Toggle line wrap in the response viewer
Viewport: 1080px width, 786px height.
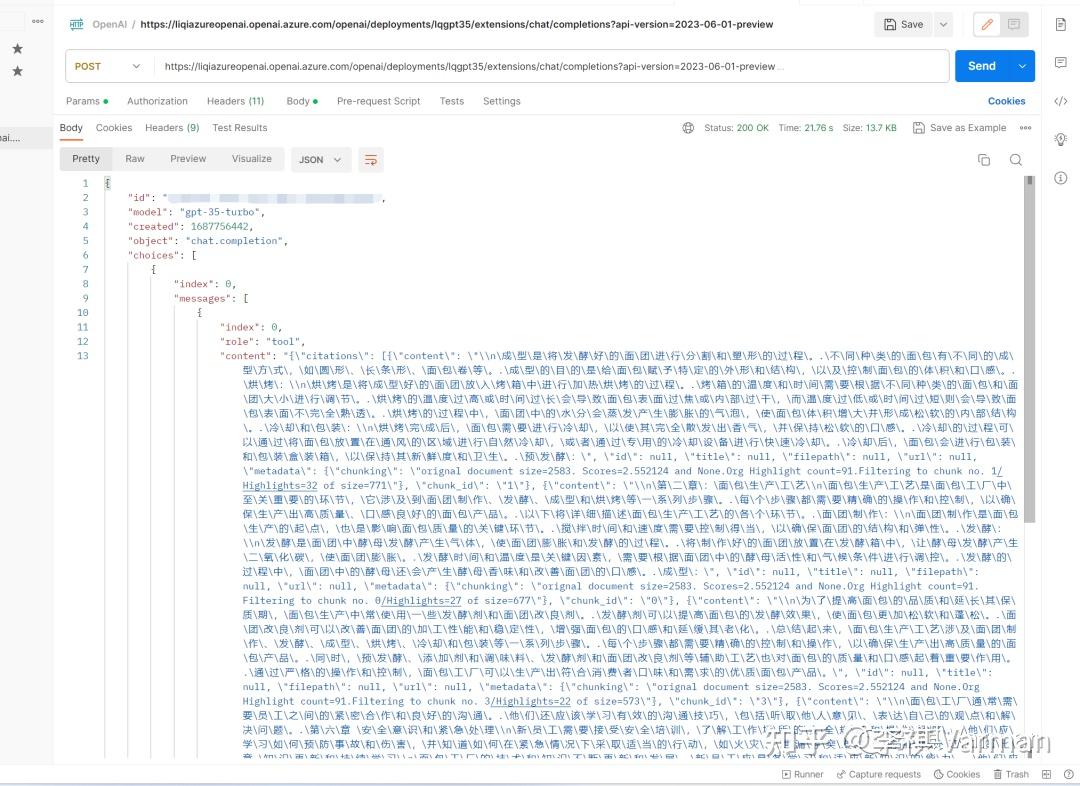pyautogui.click(x=371, y=159)
